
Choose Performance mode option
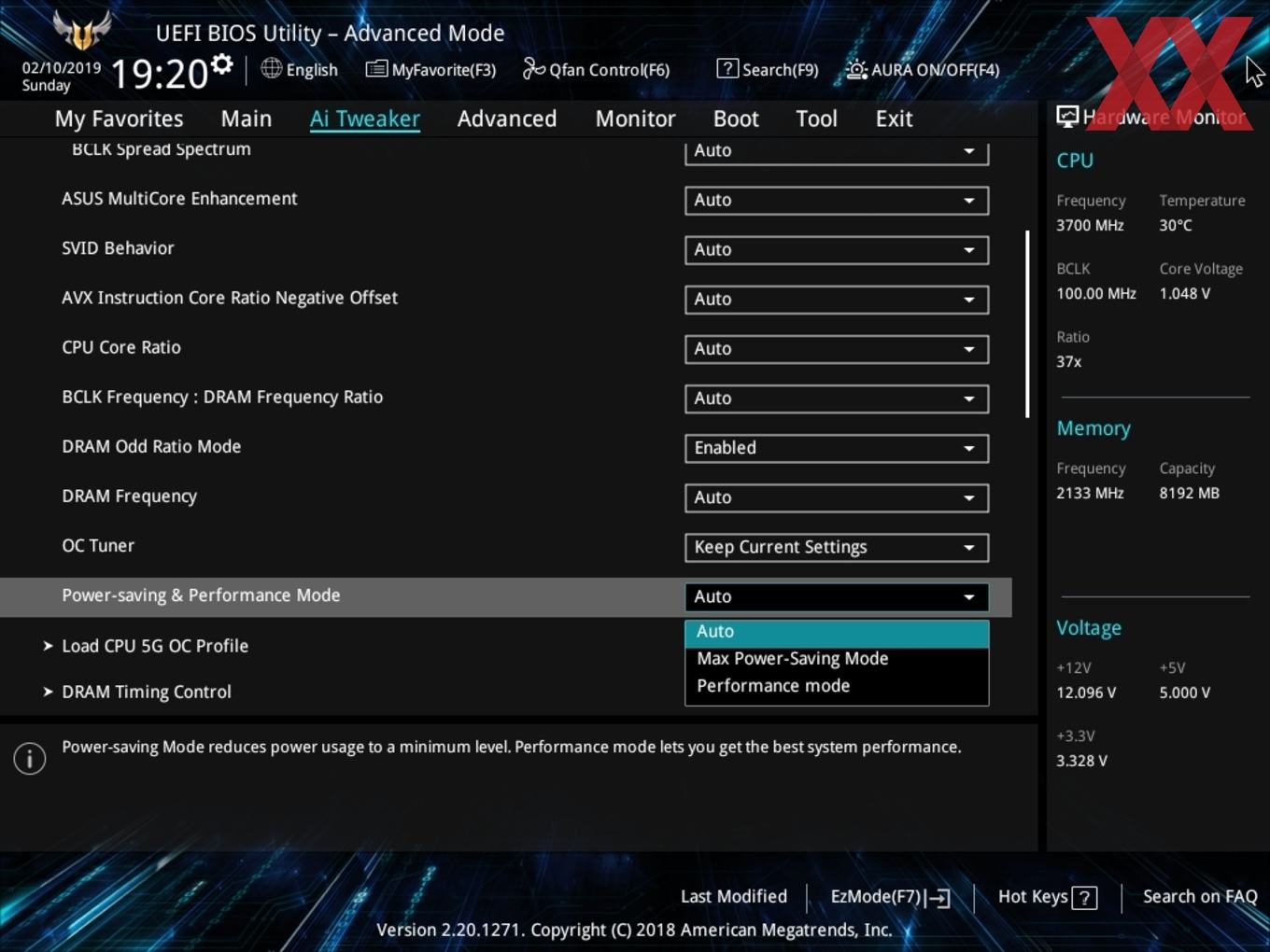(x=837, y=685)
